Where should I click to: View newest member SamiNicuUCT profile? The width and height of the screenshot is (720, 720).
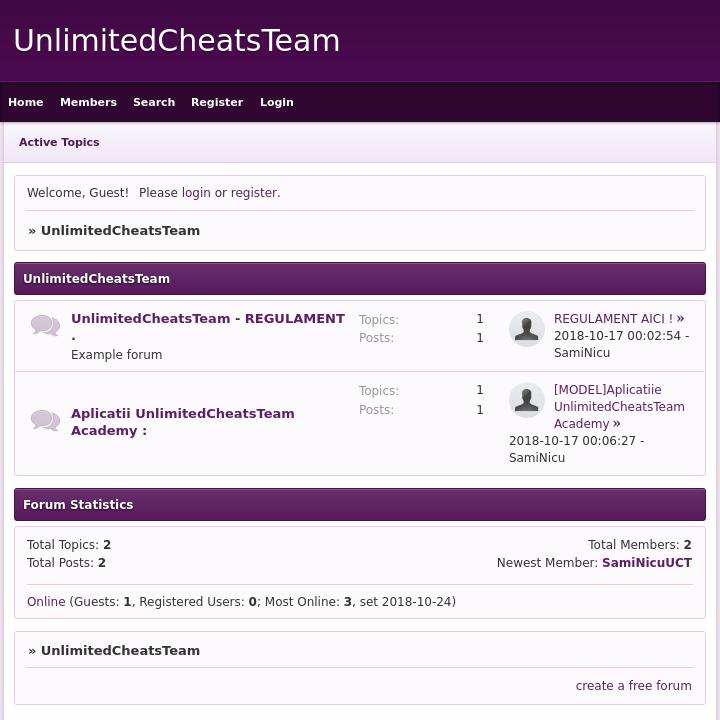click(x=647, y=563)
